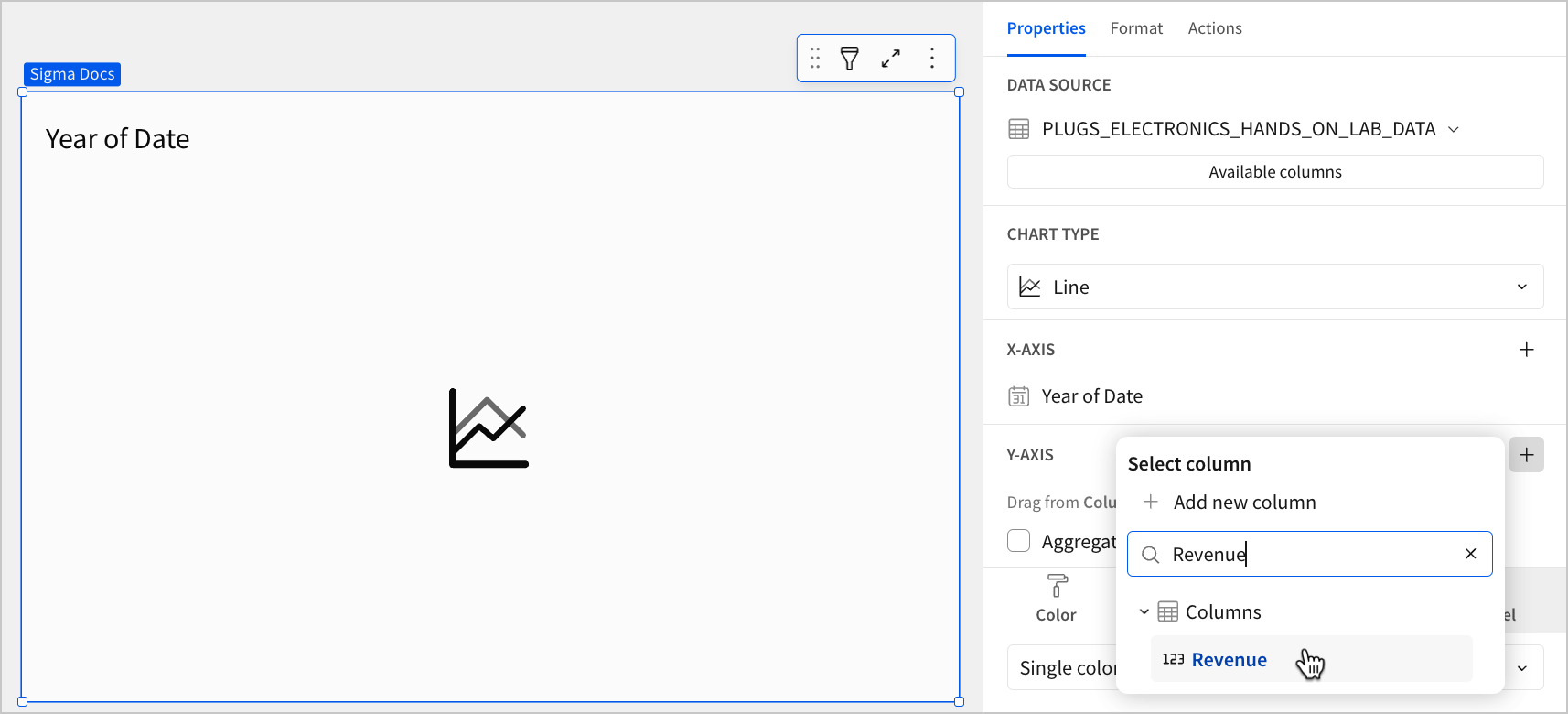1568x714 pixels.
Task: Open the data source dropdown arrow
Action: (x=1455, y=129)
